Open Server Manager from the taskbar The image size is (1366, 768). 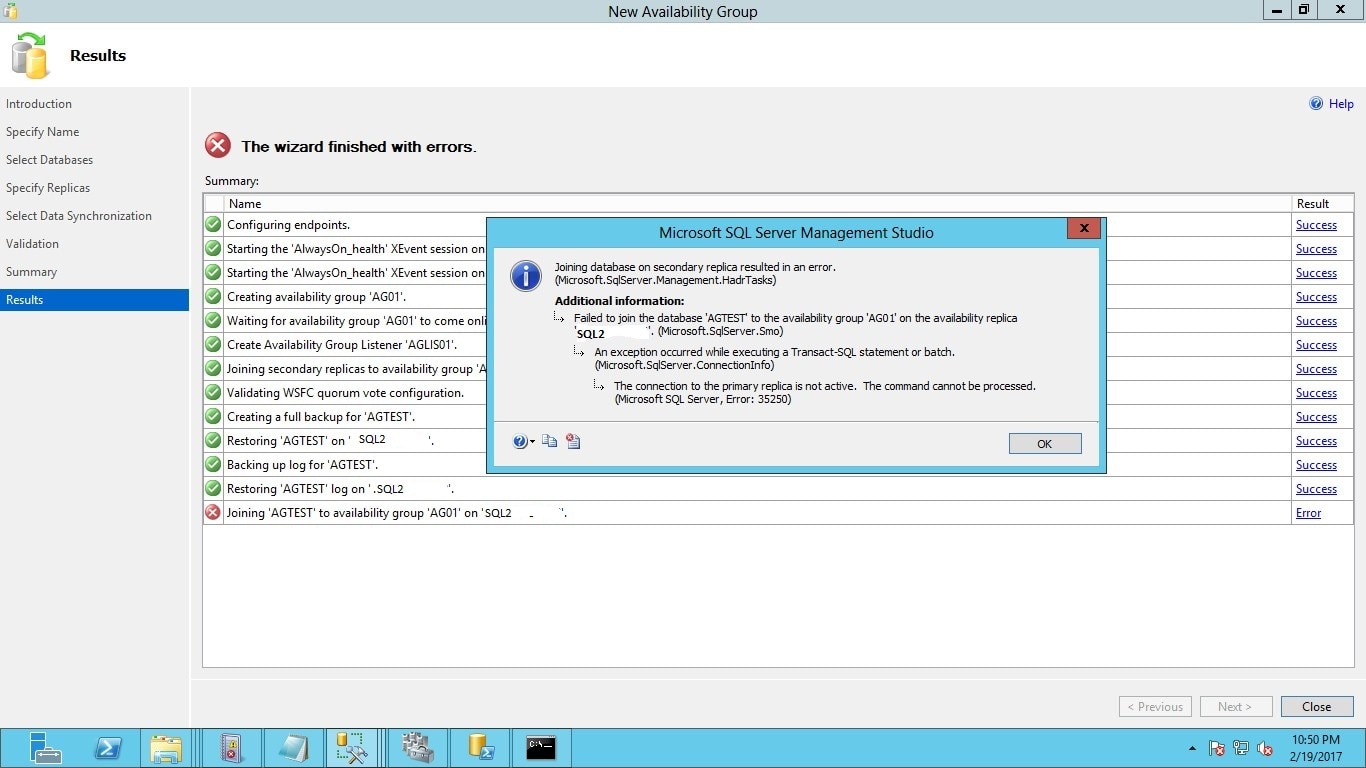(x=45, y=748)
